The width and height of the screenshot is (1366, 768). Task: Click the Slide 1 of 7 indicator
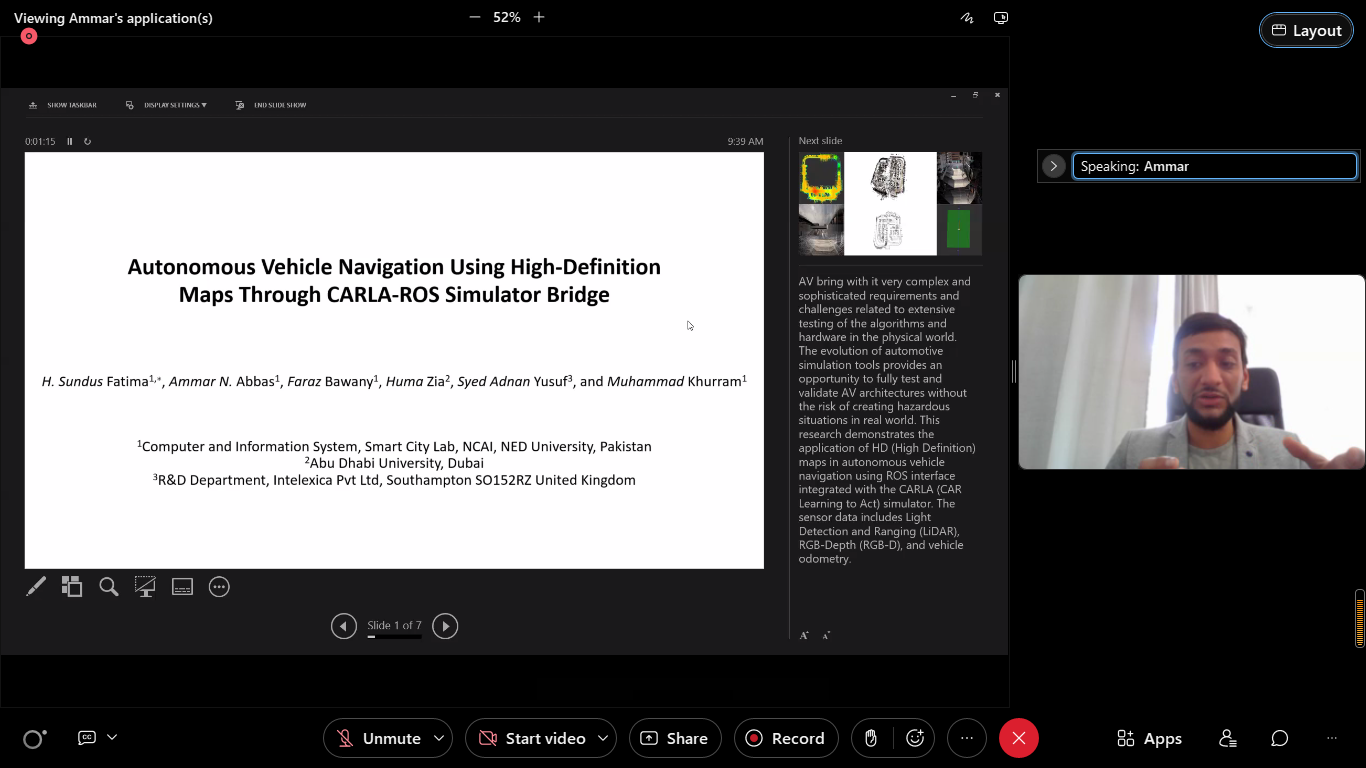[394, 625]
